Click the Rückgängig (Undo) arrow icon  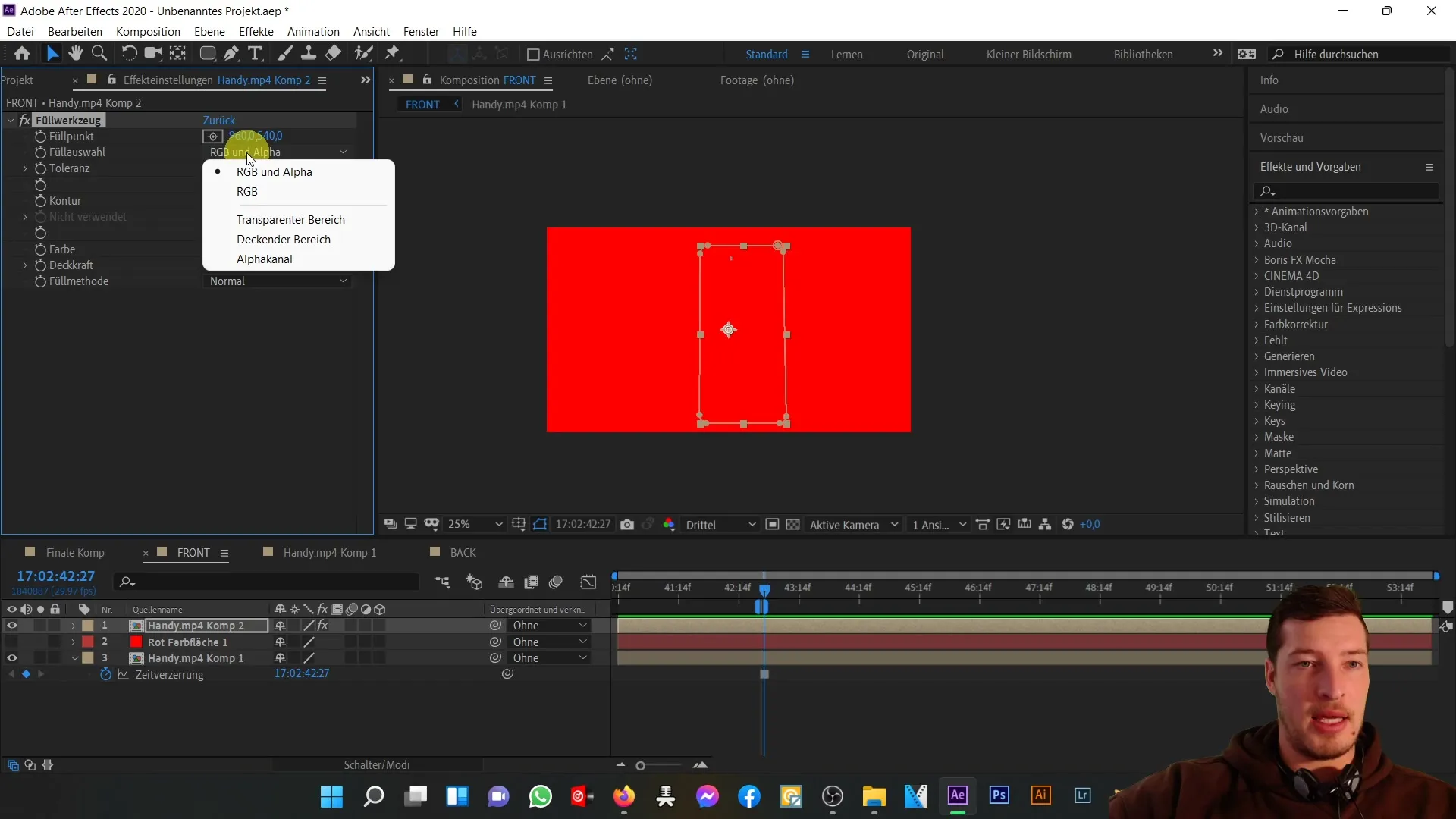[x=128, y=54]
